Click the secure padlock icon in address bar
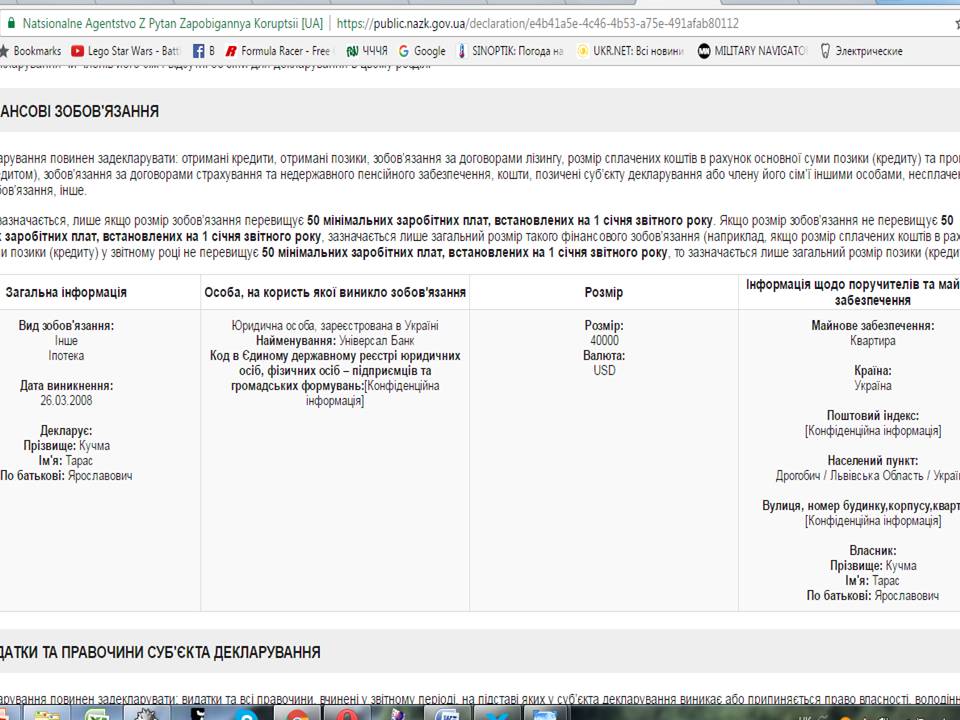 (x=8, y=22)
